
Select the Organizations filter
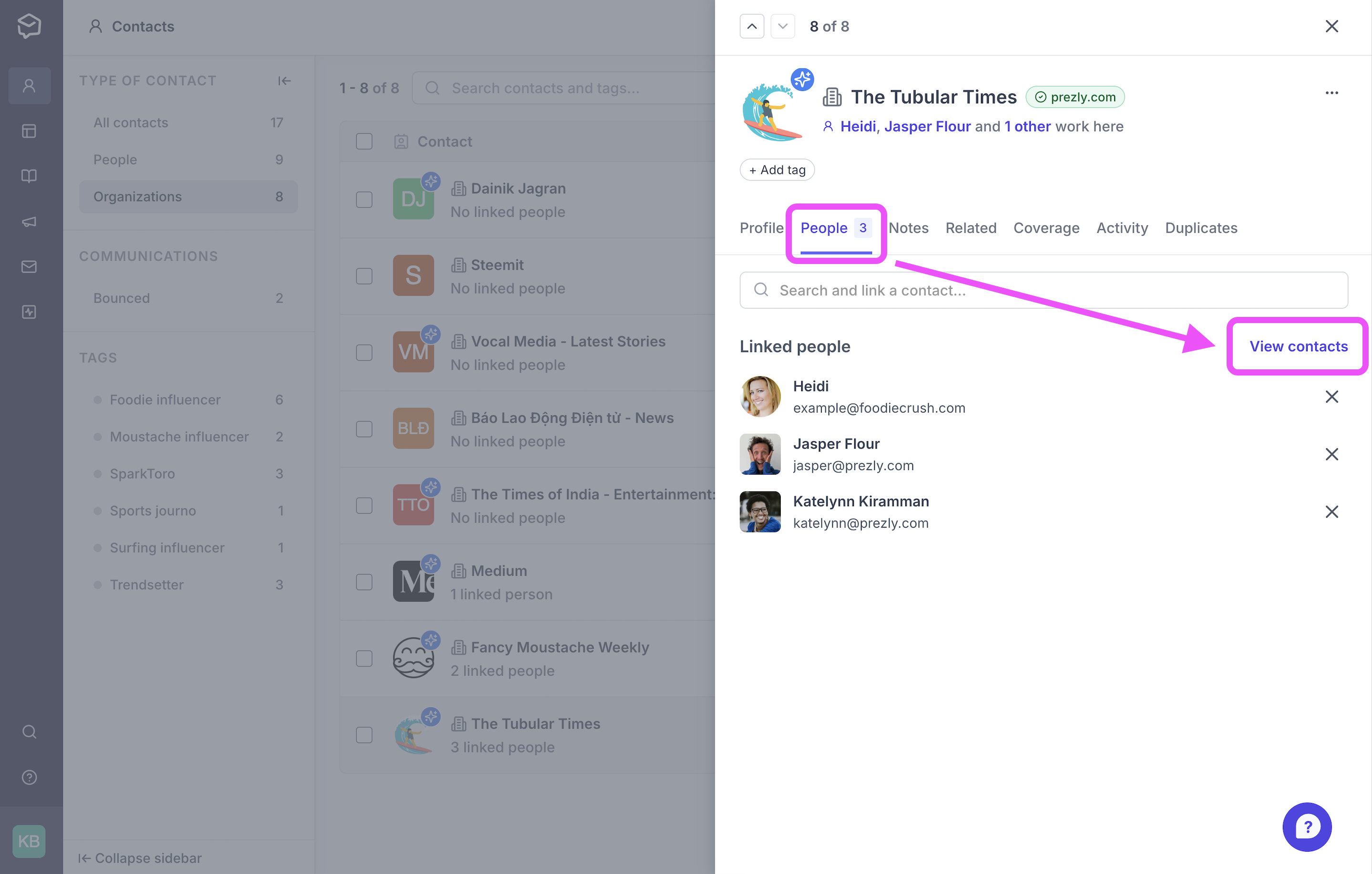188,196
